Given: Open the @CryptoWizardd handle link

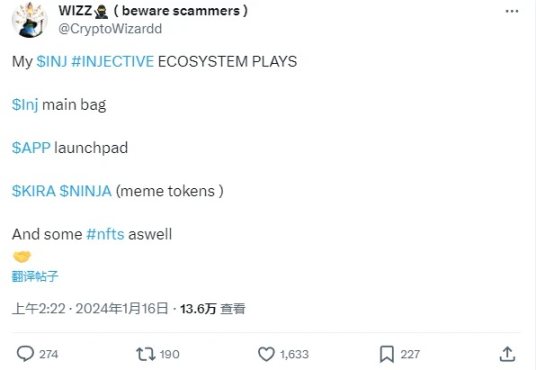Looking at the screenshot, I should [110, 29].
